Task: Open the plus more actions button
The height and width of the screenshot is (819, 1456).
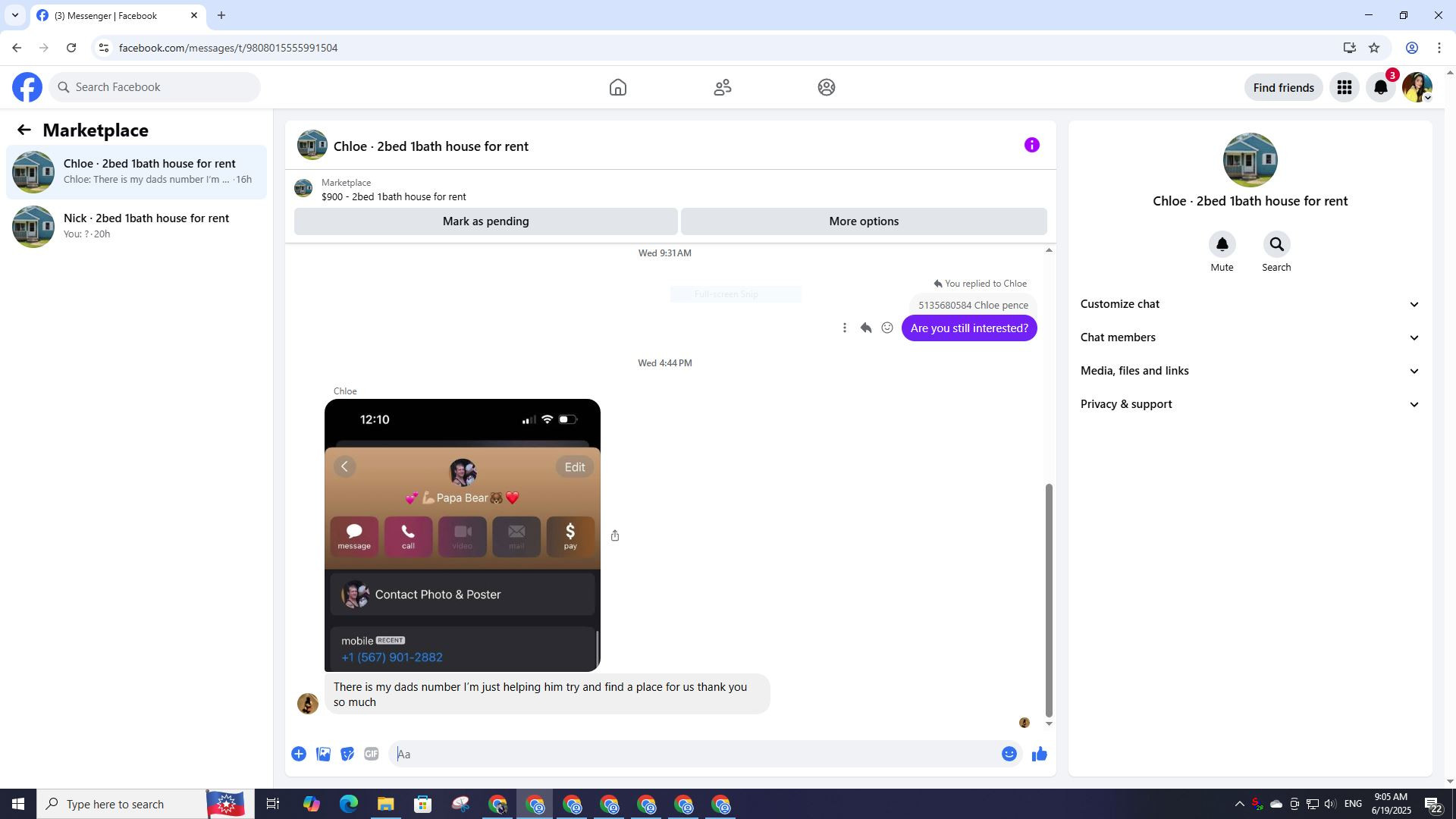Action: click(x=299, y=754)
